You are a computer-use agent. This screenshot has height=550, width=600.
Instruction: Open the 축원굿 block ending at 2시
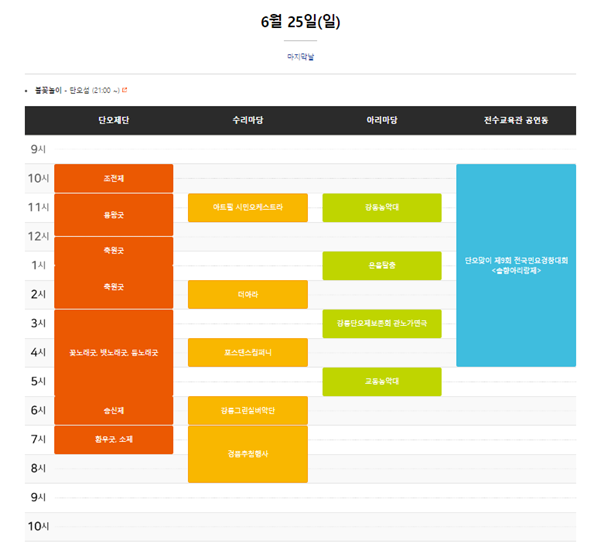(114, 287)
